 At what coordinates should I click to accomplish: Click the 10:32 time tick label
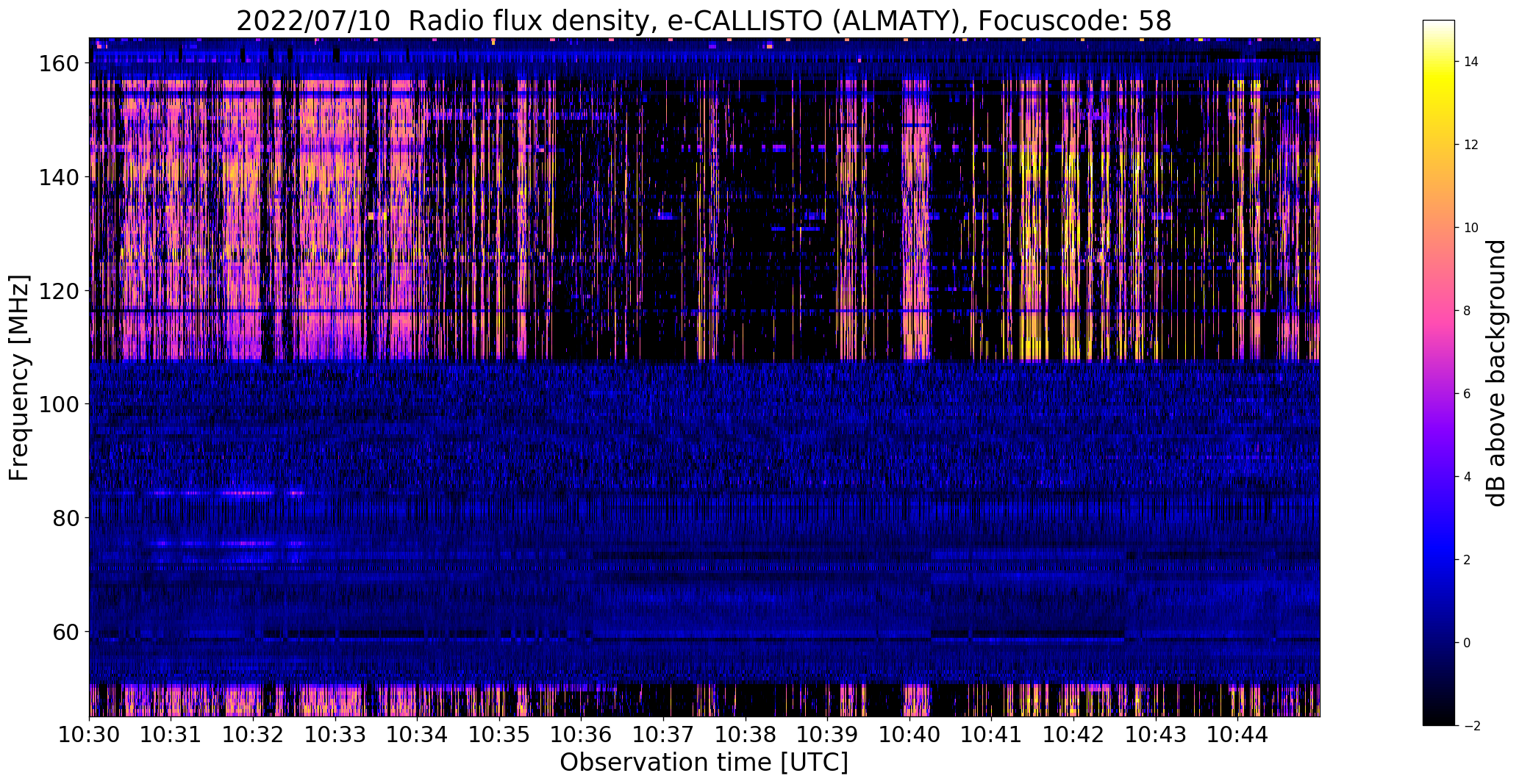tap(254, 733)
